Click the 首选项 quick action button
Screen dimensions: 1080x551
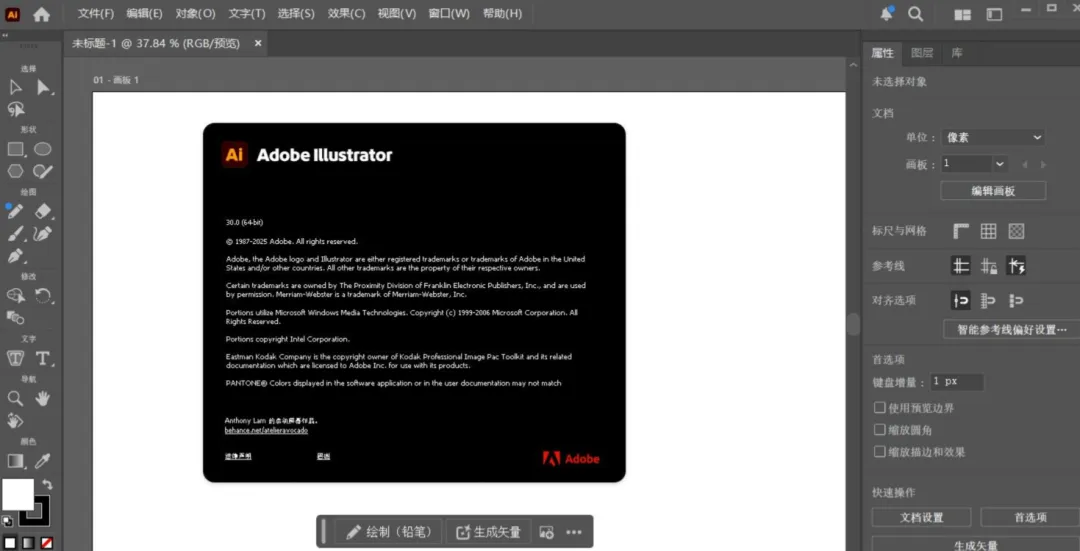(1030, 517)
